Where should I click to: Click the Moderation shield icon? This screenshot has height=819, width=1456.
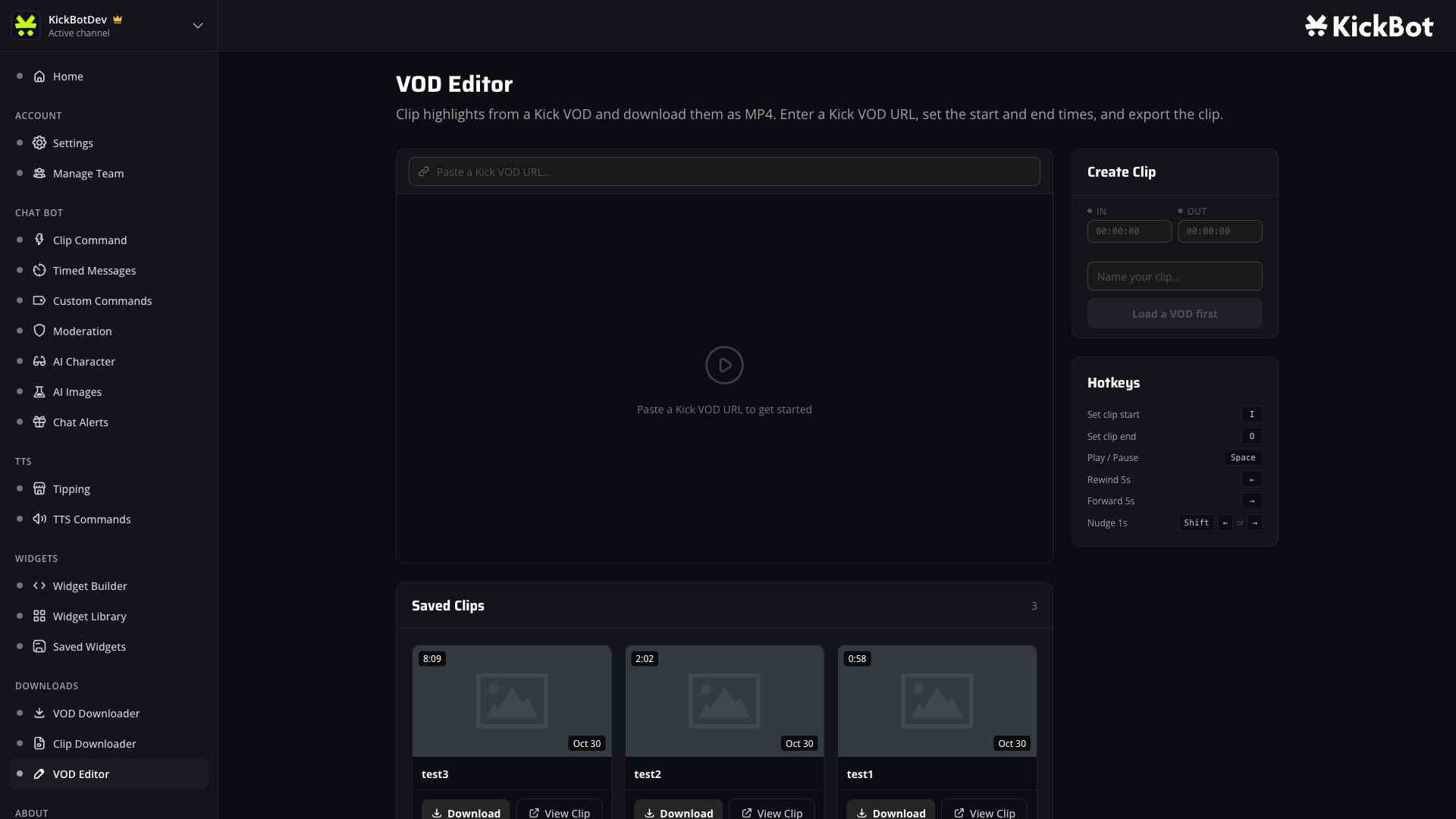point(39,331)
